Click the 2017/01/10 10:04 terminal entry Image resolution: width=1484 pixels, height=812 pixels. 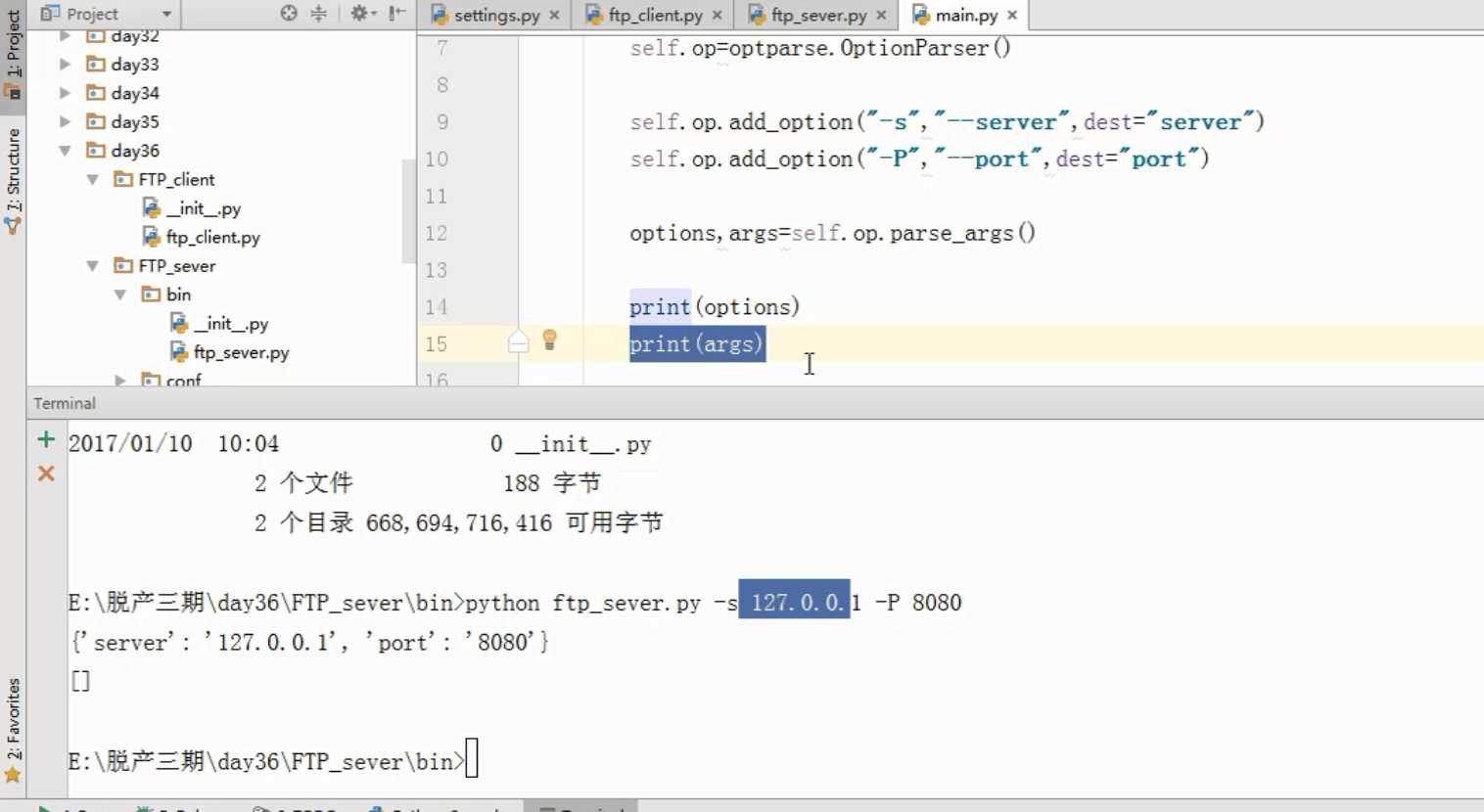pyautogui.click(x=173, y=444)
